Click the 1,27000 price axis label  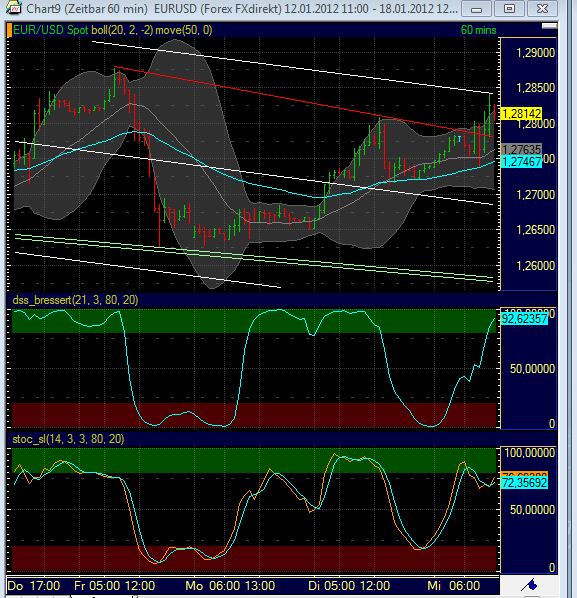(x=535, y=195)
